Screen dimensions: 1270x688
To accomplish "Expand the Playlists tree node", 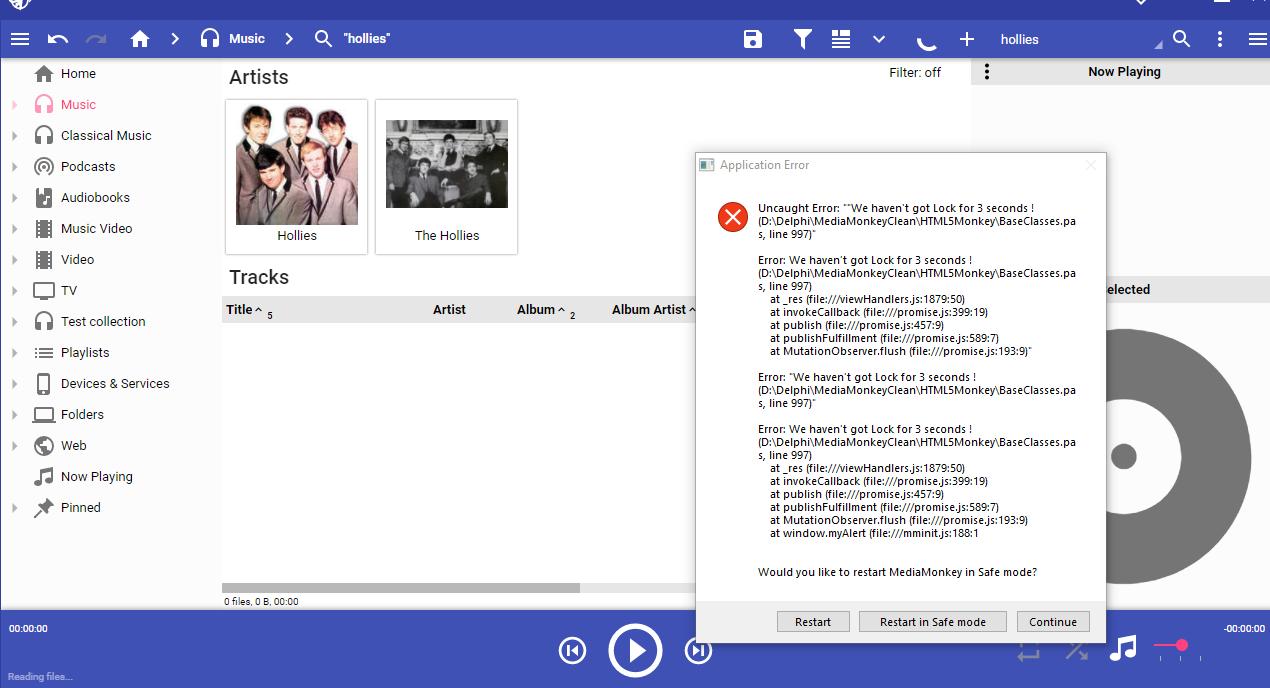I will [x=15, y=353].
